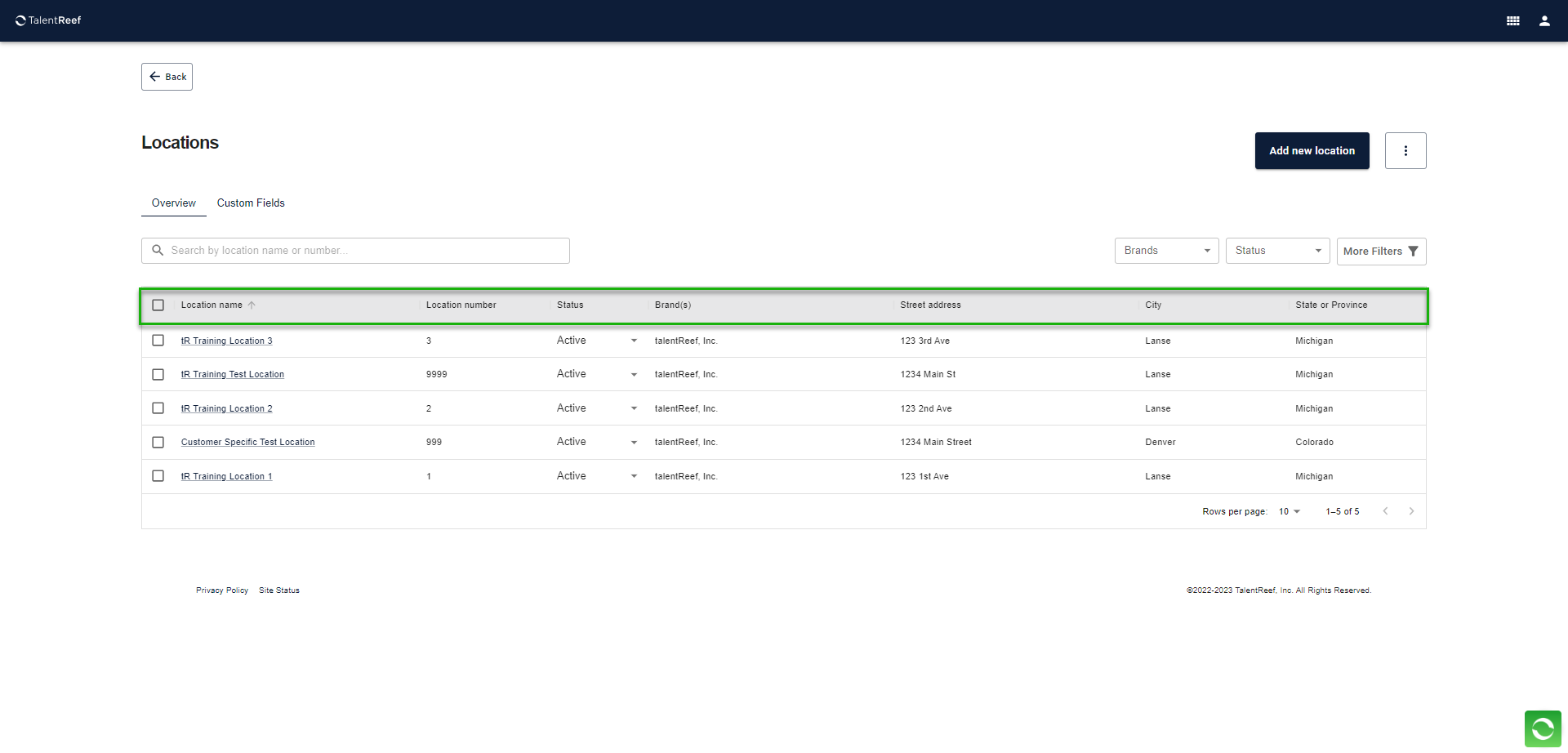Click the TalentReef logo in header
Viewport: 1568px width, 753px height.
(49, 20)
